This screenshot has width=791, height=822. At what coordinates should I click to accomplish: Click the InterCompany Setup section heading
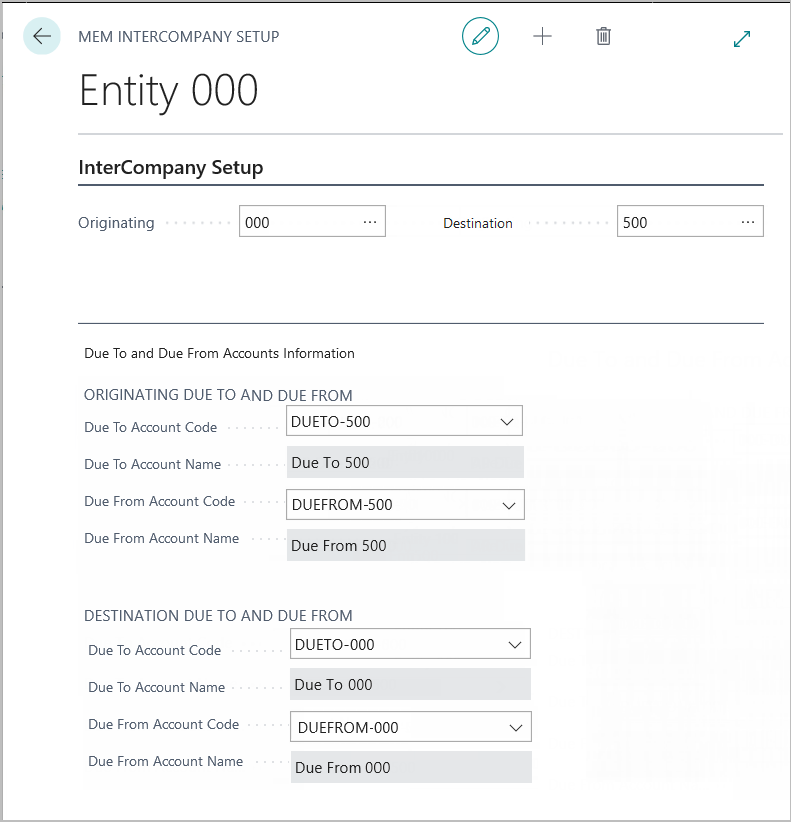(171, 168)
